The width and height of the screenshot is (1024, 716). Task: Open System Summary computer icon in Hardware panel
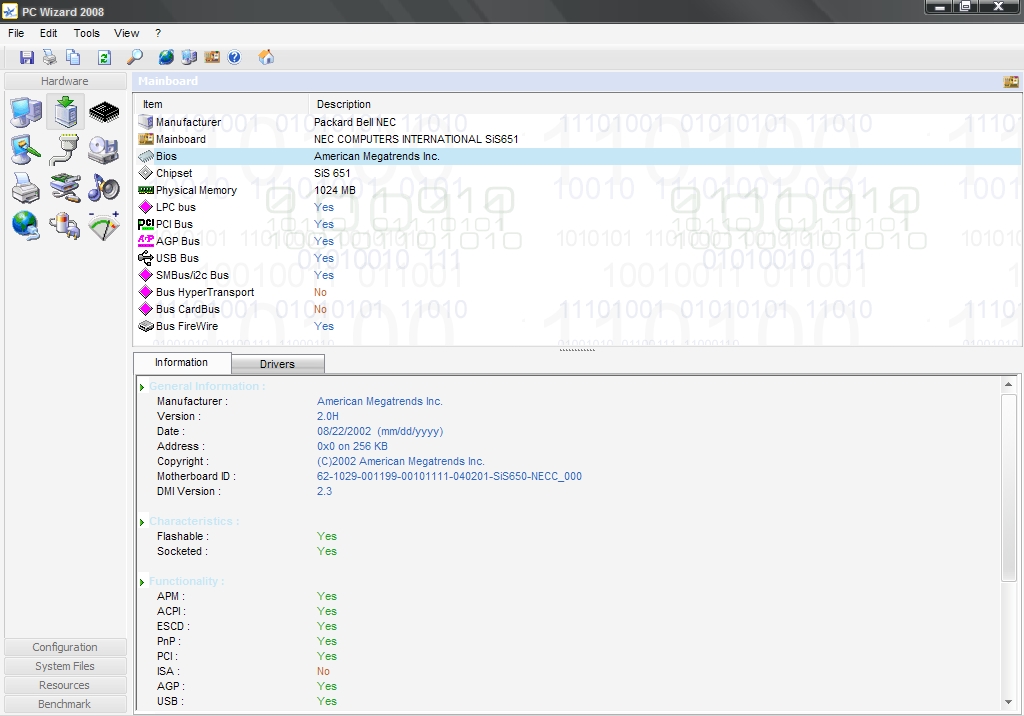coord(26,112)
